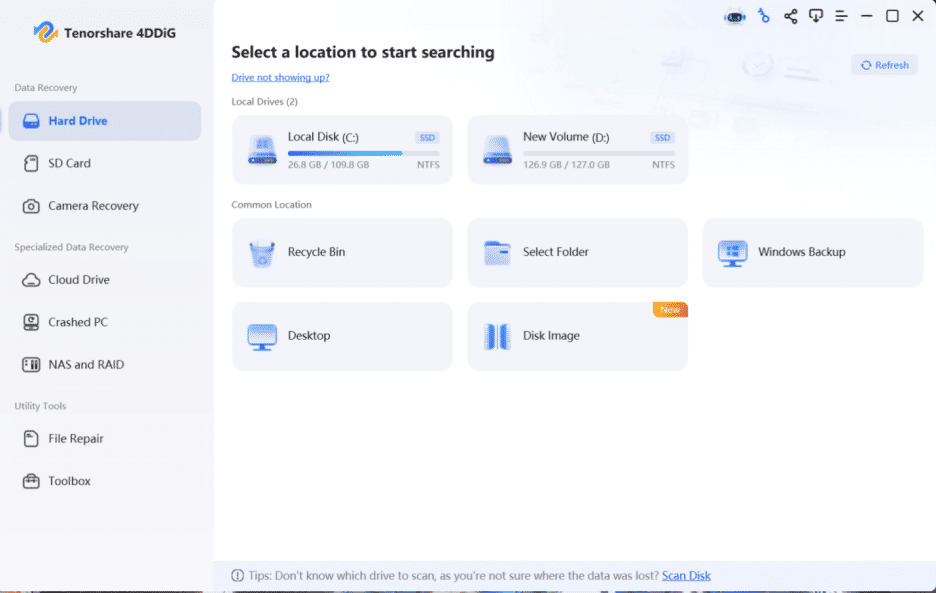This screenshot has height=593, width=936.
Task: Open the 'Drive not showing up?' link
Action: click(281, 78)
